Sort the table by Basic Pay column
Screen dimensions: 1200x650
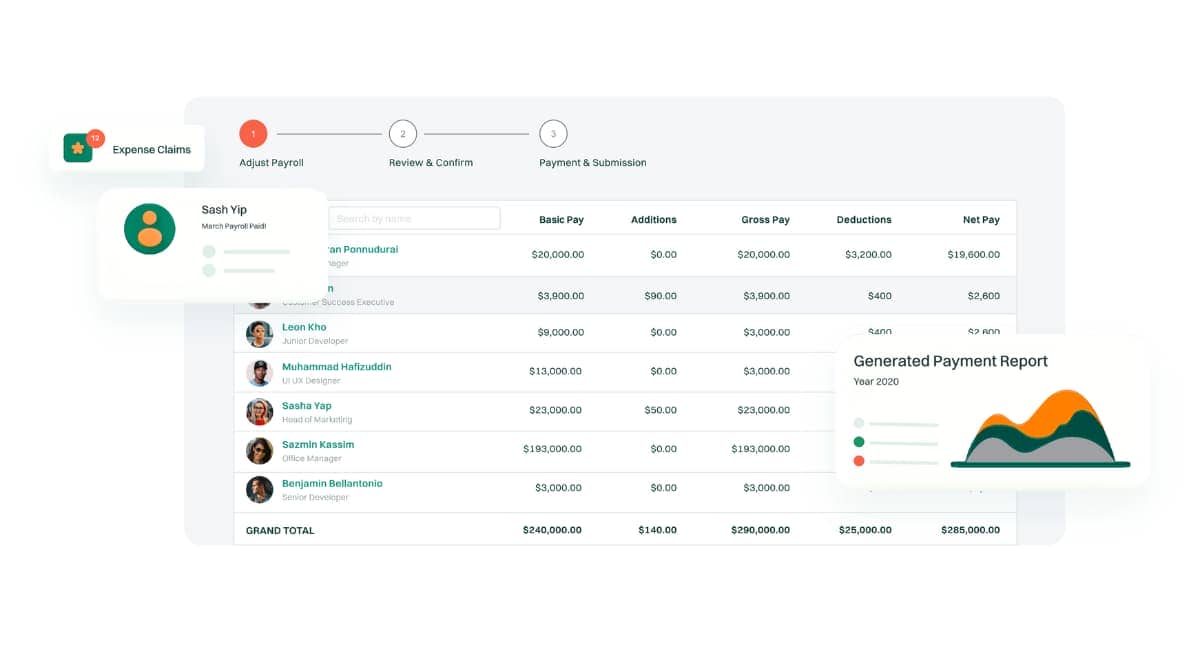coord(561,218)
